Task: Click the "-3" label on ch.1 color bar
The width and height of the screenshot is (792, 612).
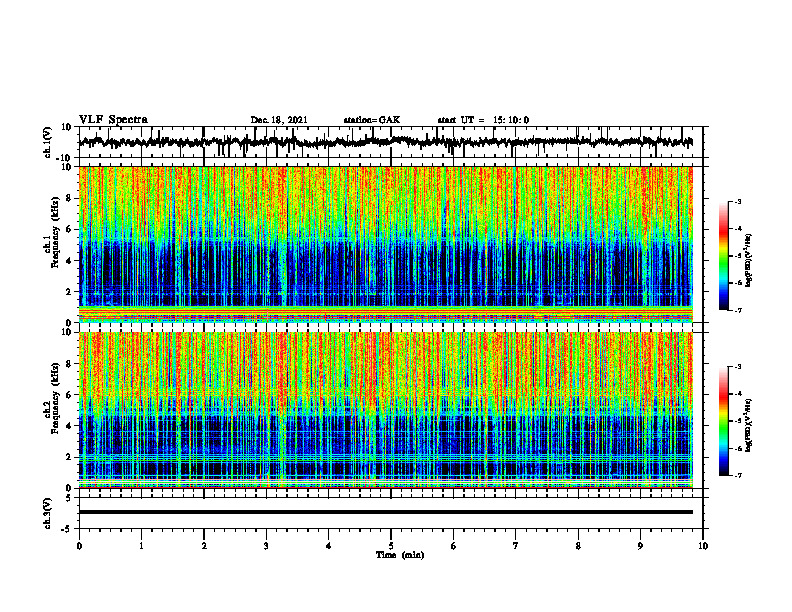Action: coord(738,202)
